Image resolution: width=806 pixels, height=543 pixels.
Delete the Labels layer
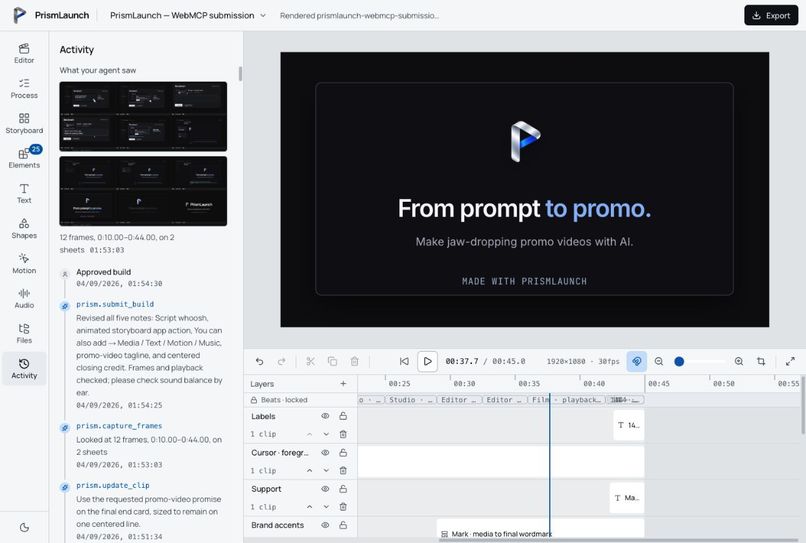coord(343,434)
